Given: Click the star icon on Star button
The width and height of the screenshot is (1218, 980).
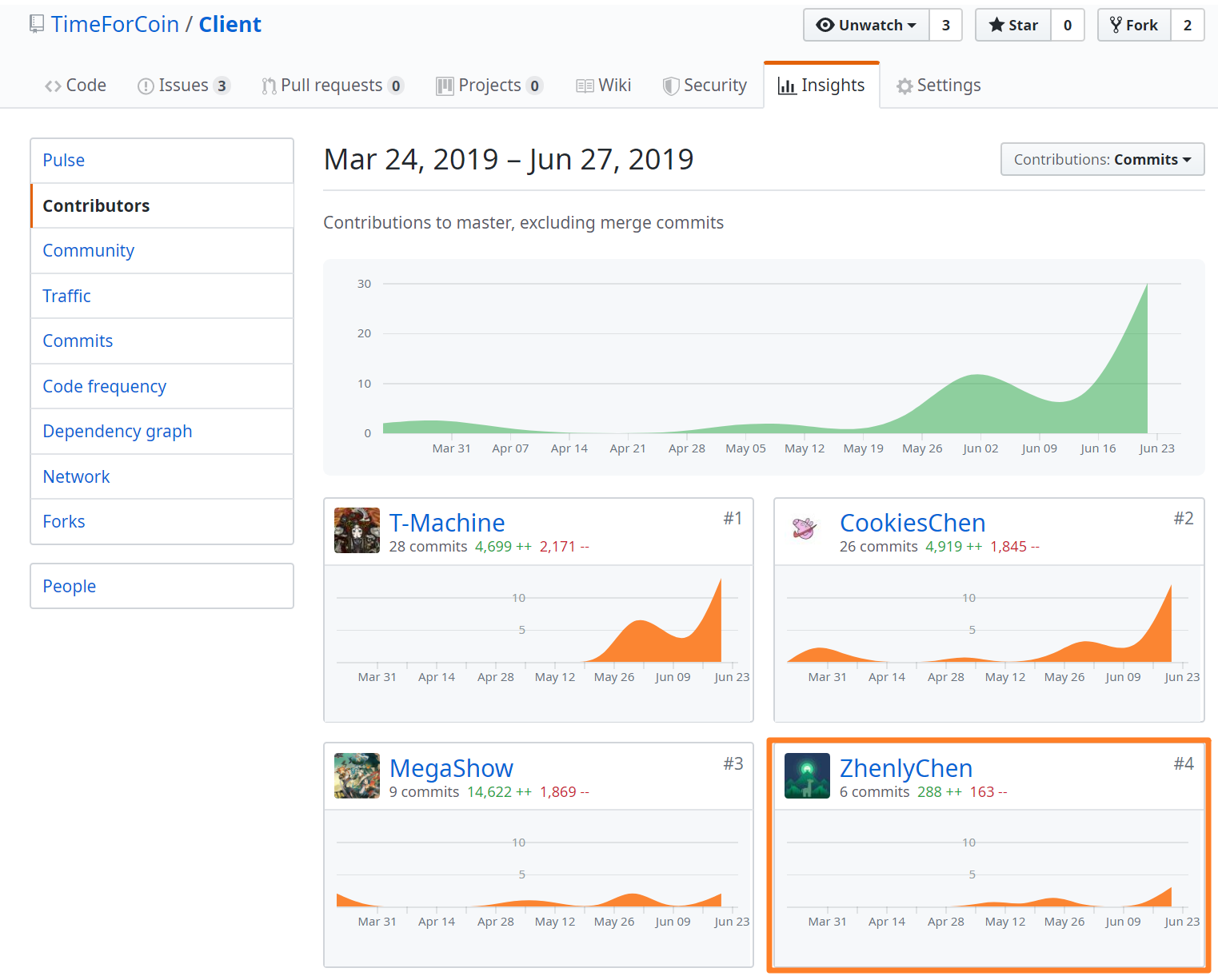Looking at the screenshot, I should (x=996, y=25).
